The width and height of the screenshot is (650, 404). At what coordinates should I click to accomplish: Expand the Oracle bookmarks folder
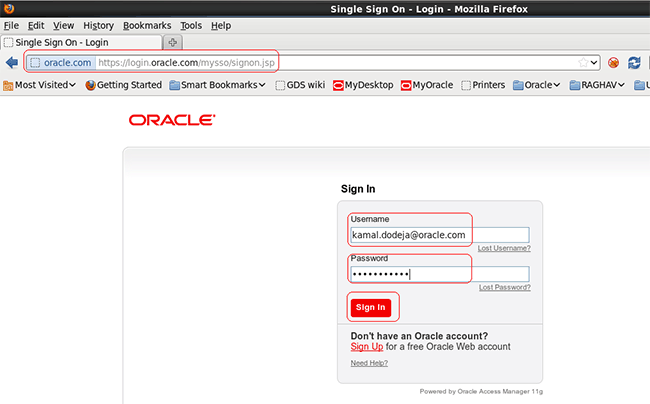coord(536,85)
